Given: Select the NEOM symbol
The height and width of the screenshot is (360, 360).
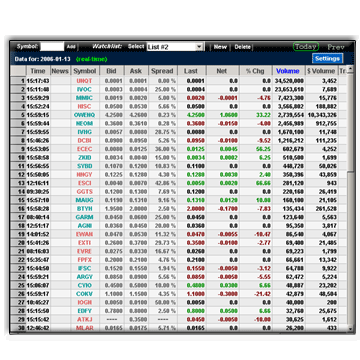Looking at the screenshot, I should click(84, 124).
